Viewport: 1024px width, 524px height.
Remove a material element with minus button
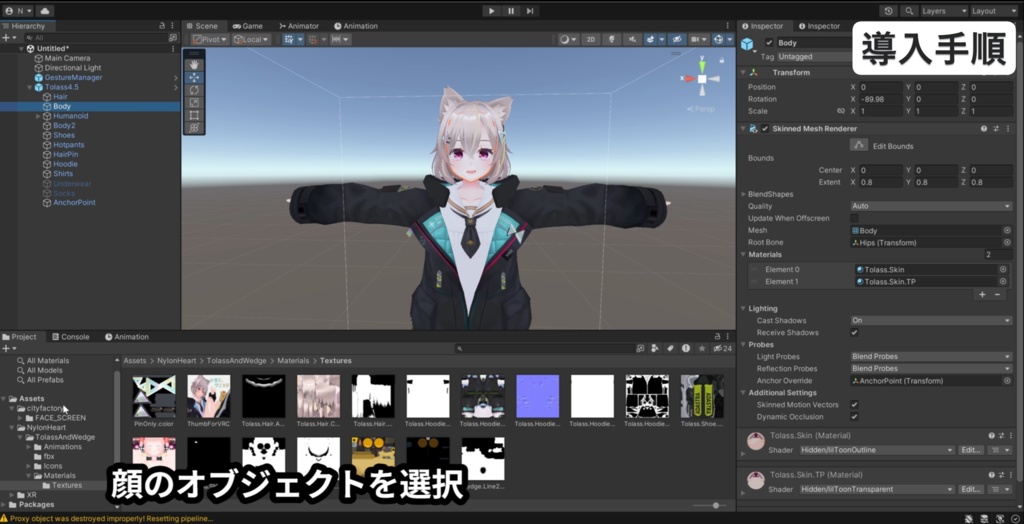[997, 295]
